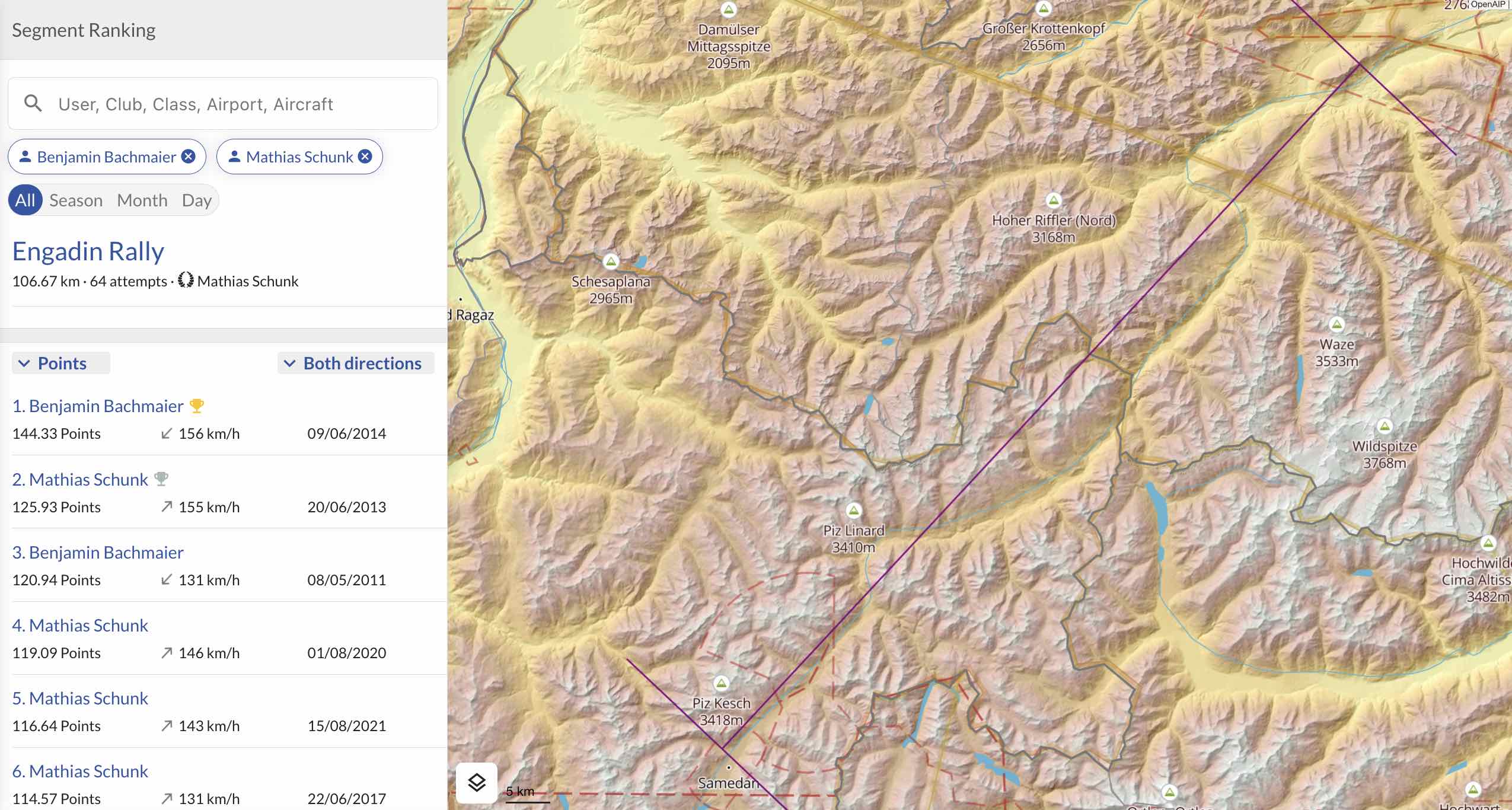Open the Points sort dropdown

click(x=61, y=363)
